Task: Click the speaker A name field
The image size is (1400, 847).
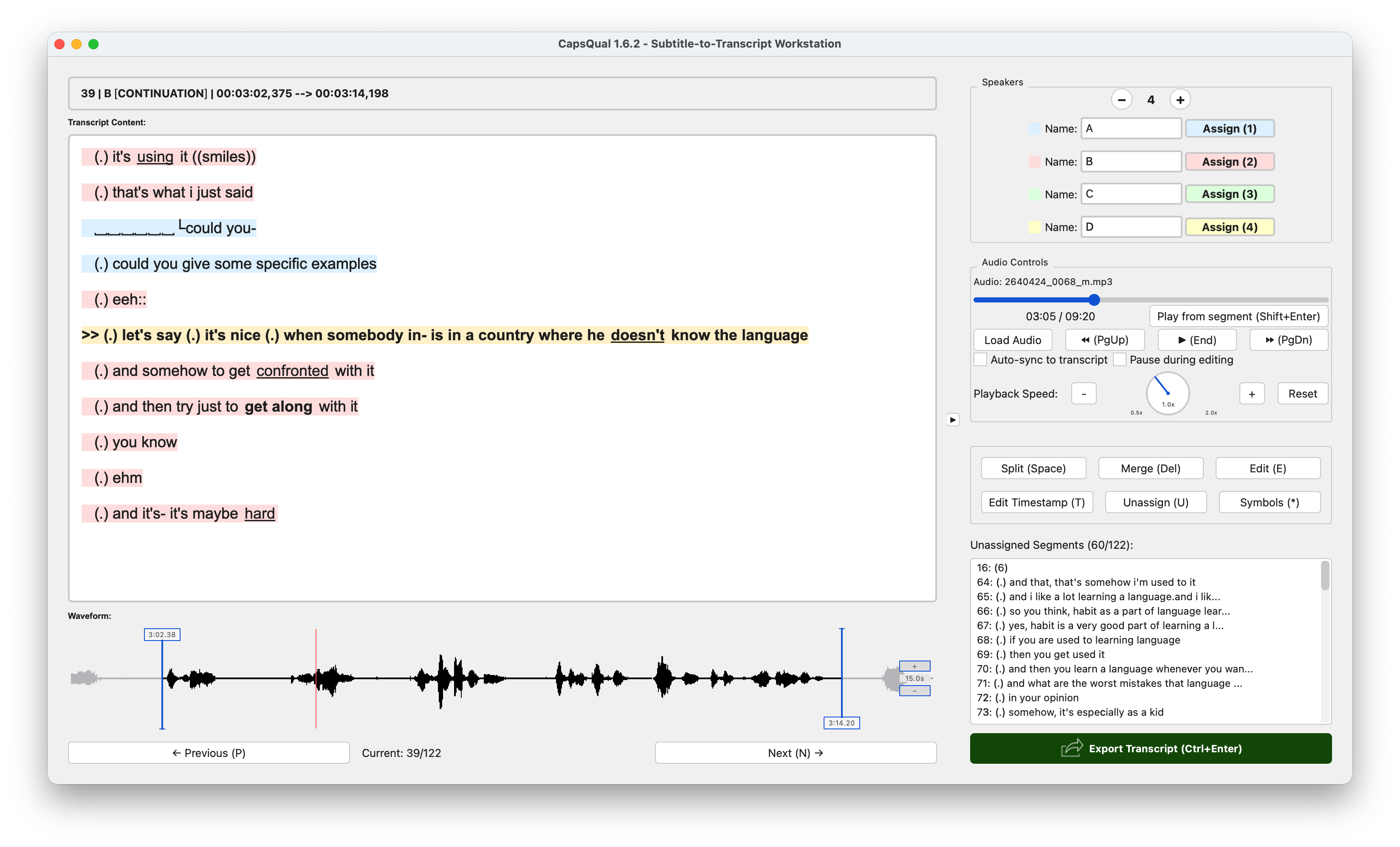Action: click(x=1131, y=128)
